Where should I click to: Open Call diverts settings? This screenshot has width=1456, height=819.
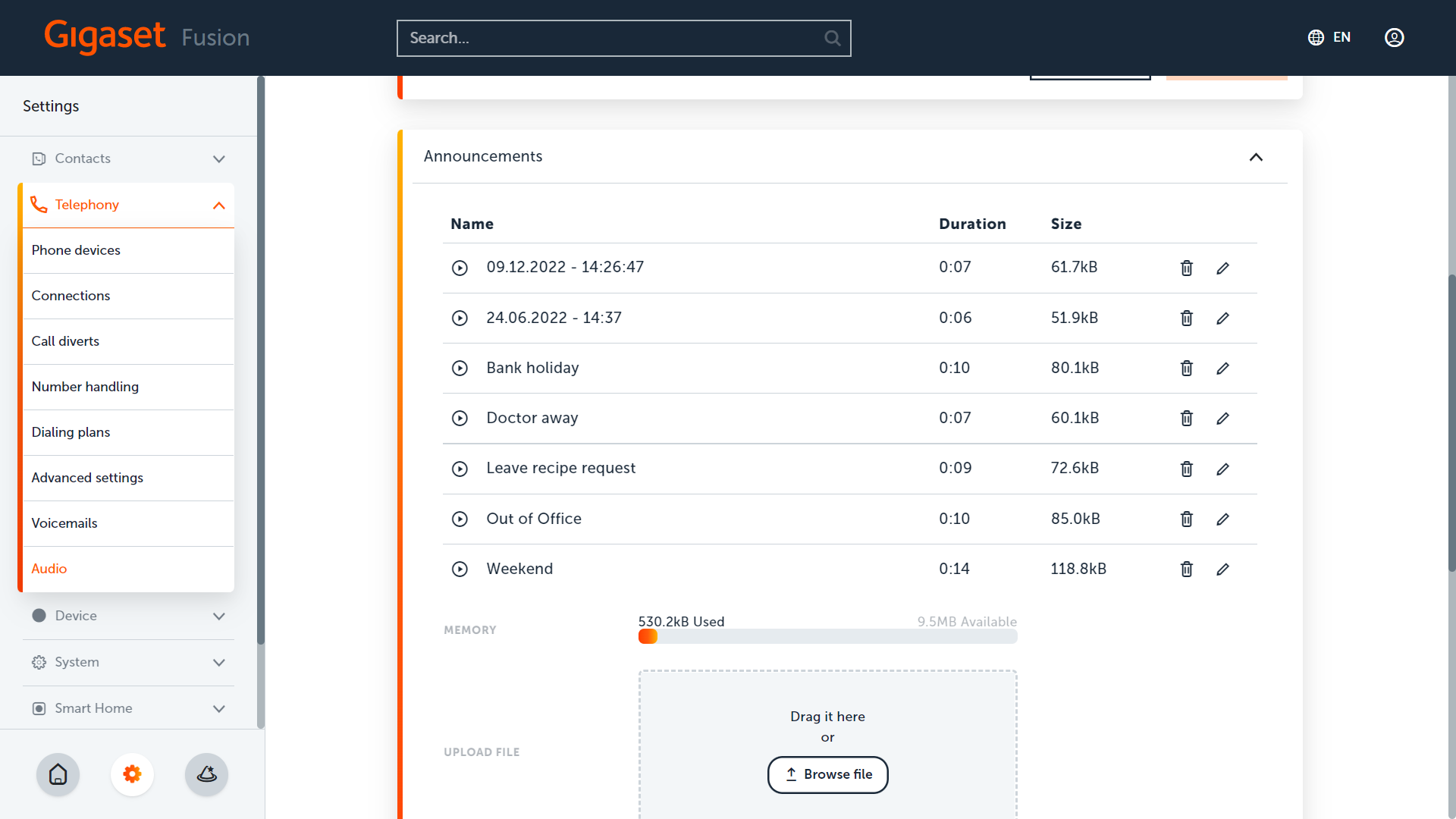[128, 341]
